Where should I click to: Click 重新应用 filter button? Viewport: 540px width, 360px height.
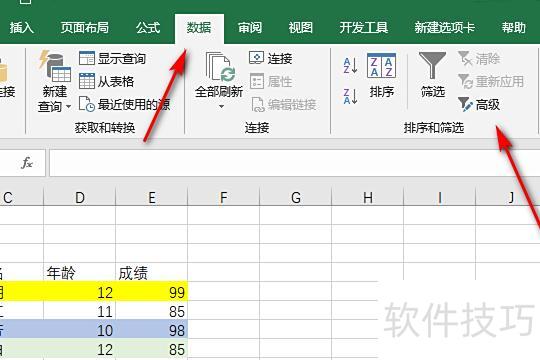tap(491, 82)
